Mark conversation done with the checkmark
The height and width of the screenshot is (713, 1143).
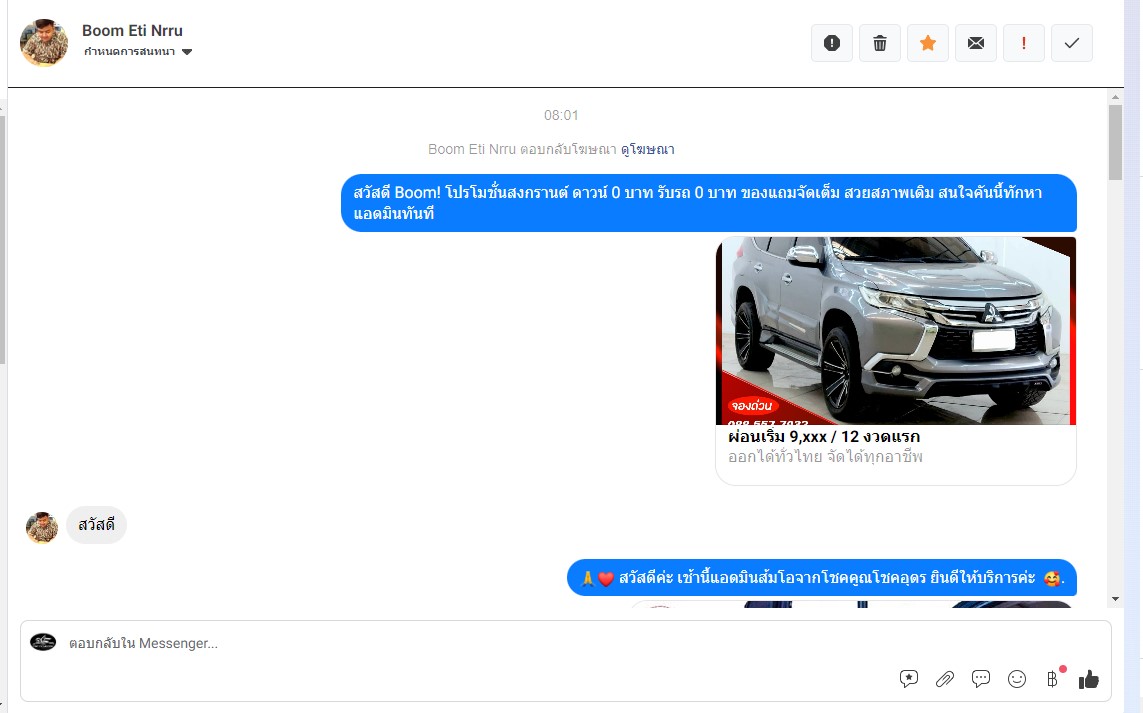[x=1072, y=43]
